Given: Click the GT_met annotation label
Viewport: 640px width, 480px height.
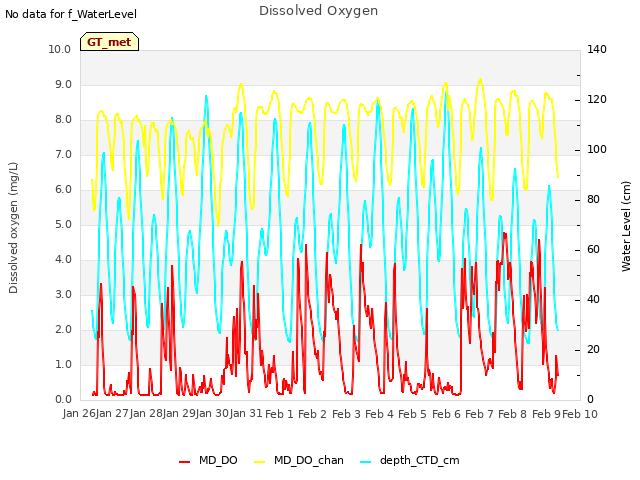Looking at the screenshot, I should (109, 42).
